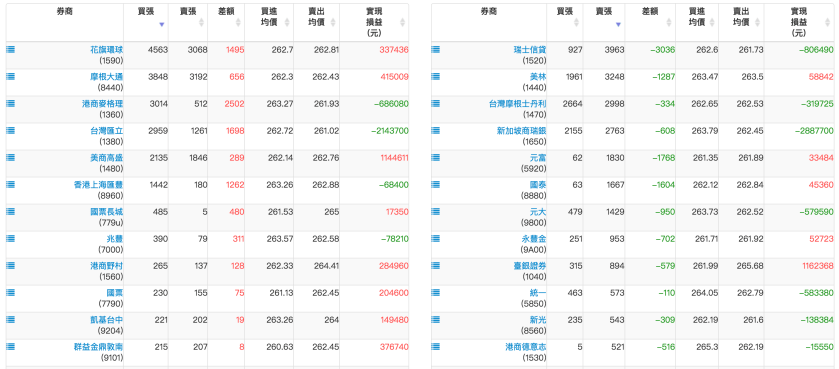Open broker link 台灣摩根士丹利
The width and height of the screenshot is (839, 369).
click(x=517, y=104)
